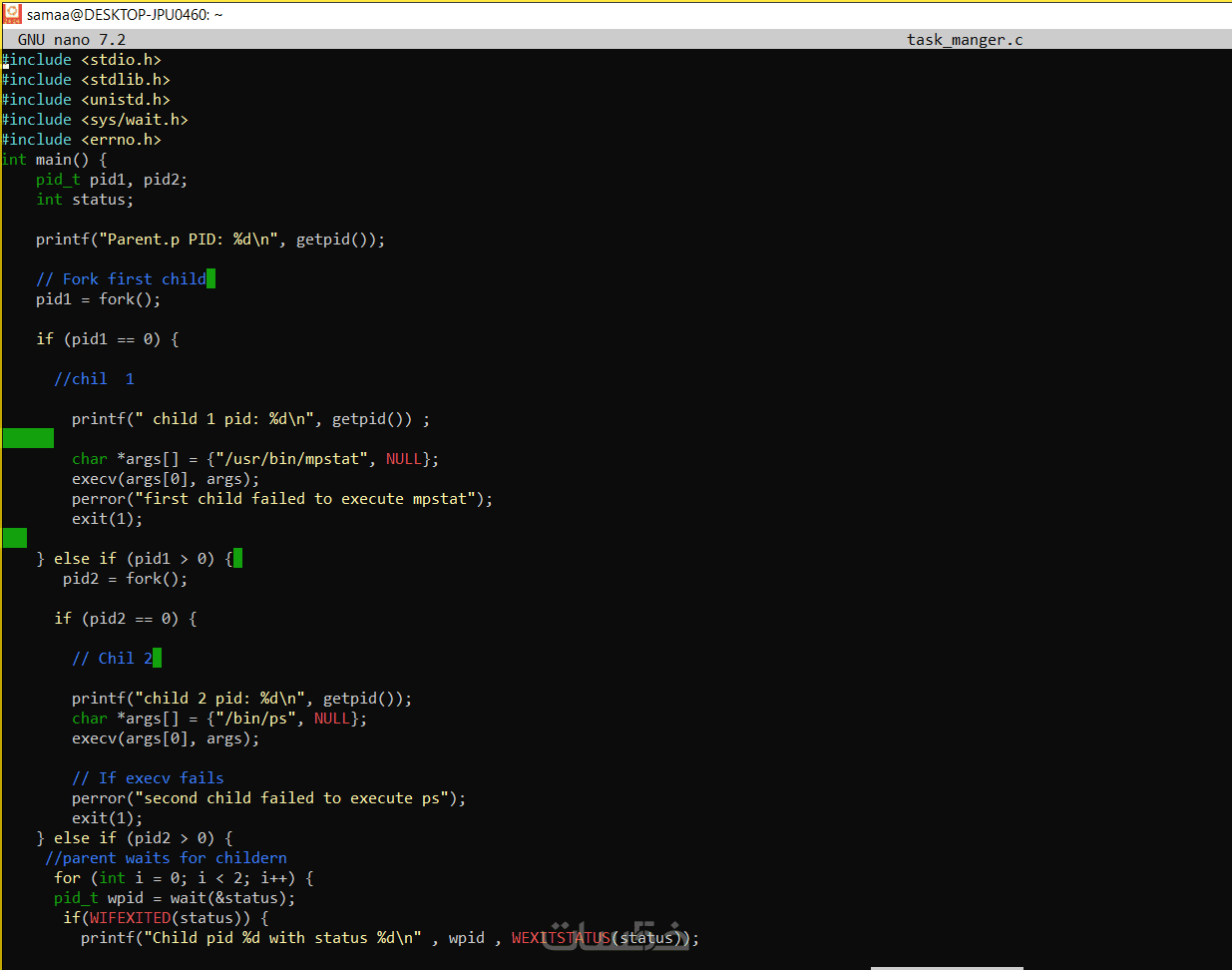Click the printf child 2 pid line
The width and height of the screenshot is (1232, 970).
241,699
